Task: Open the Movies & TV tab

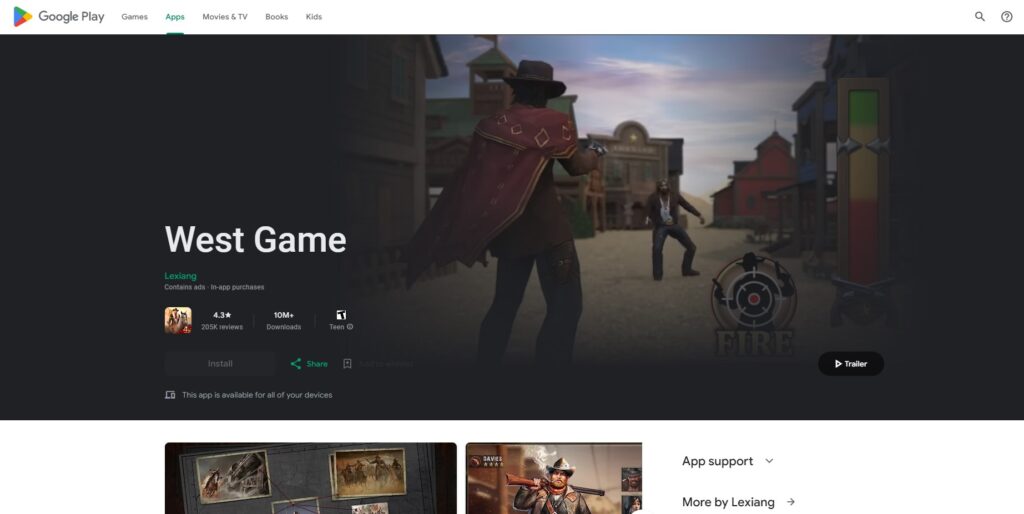Action: 225,17
